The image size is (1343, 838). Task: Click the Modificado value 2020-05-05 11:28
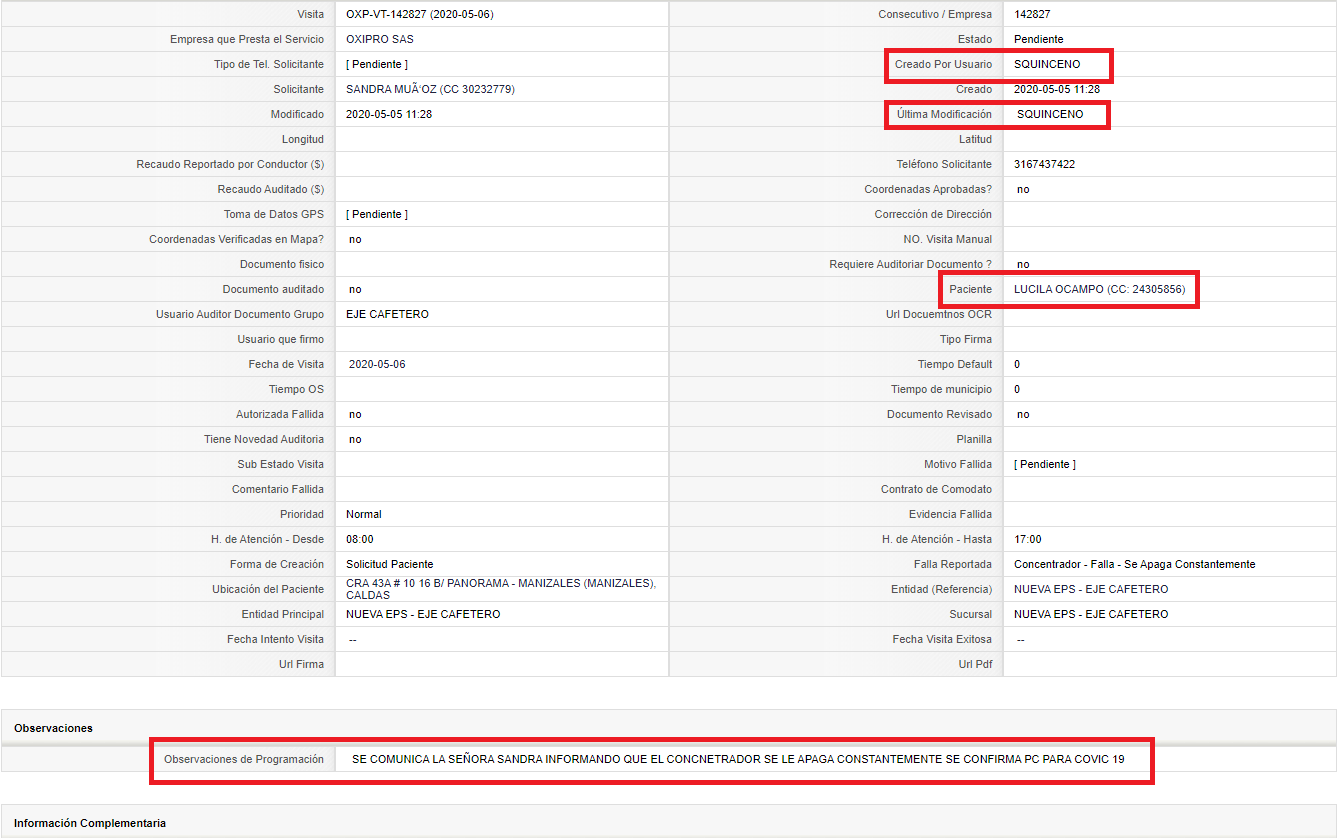(x=389, y=114)
